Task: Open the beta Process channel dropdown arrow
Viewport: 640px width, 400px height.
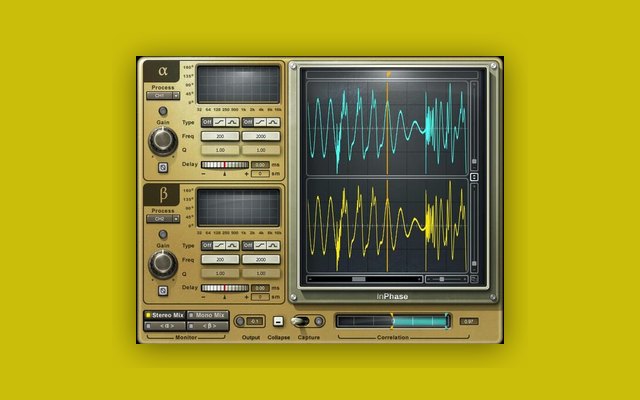Action: (x=176, y=219)
